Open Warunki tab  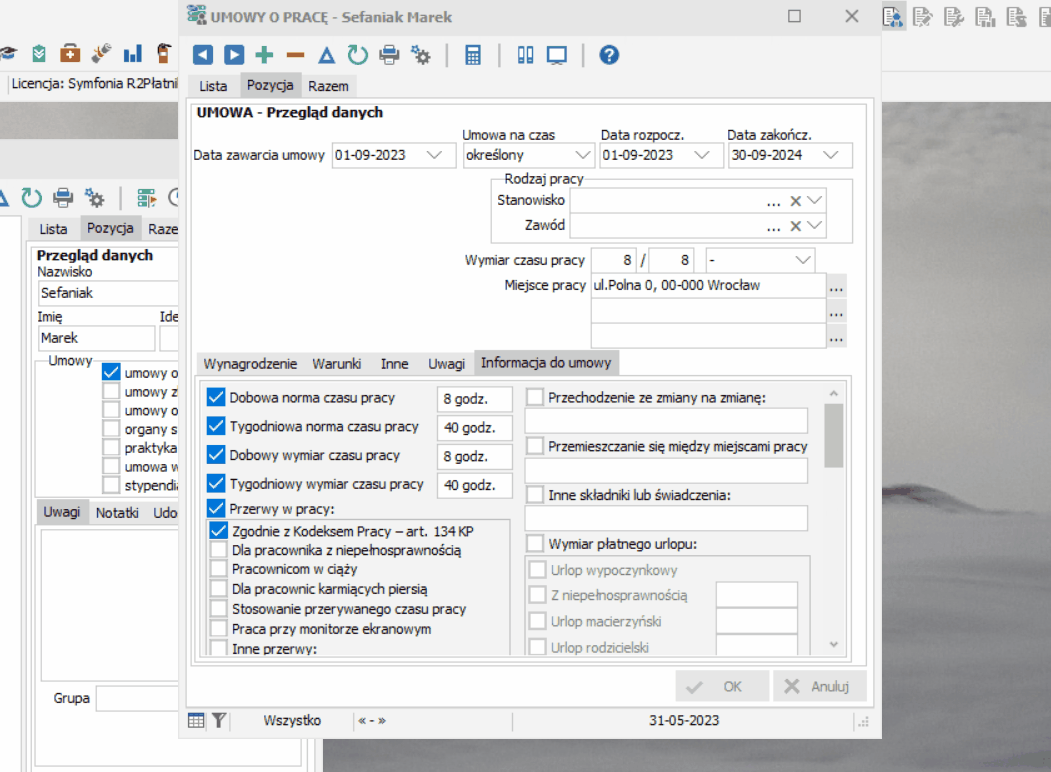336,364
